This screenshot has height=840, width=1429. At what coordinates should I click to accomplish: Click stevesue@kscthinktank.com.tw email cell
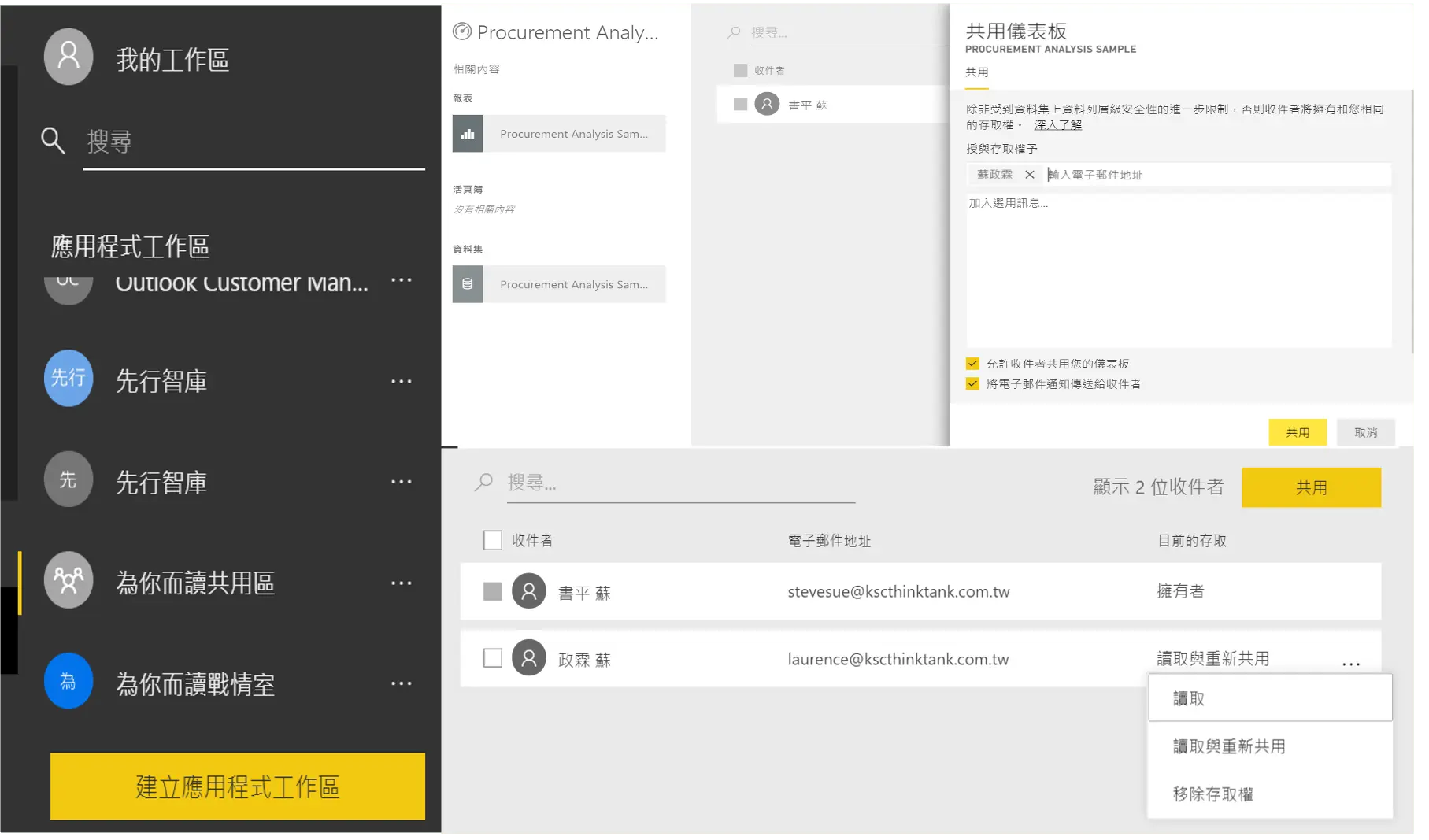900,593
